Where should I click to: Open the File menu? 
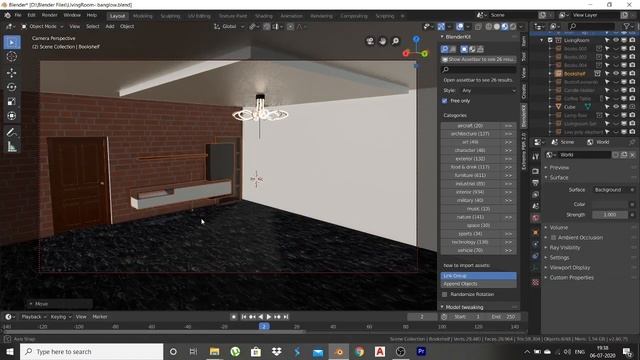click(x=18, y=15)
